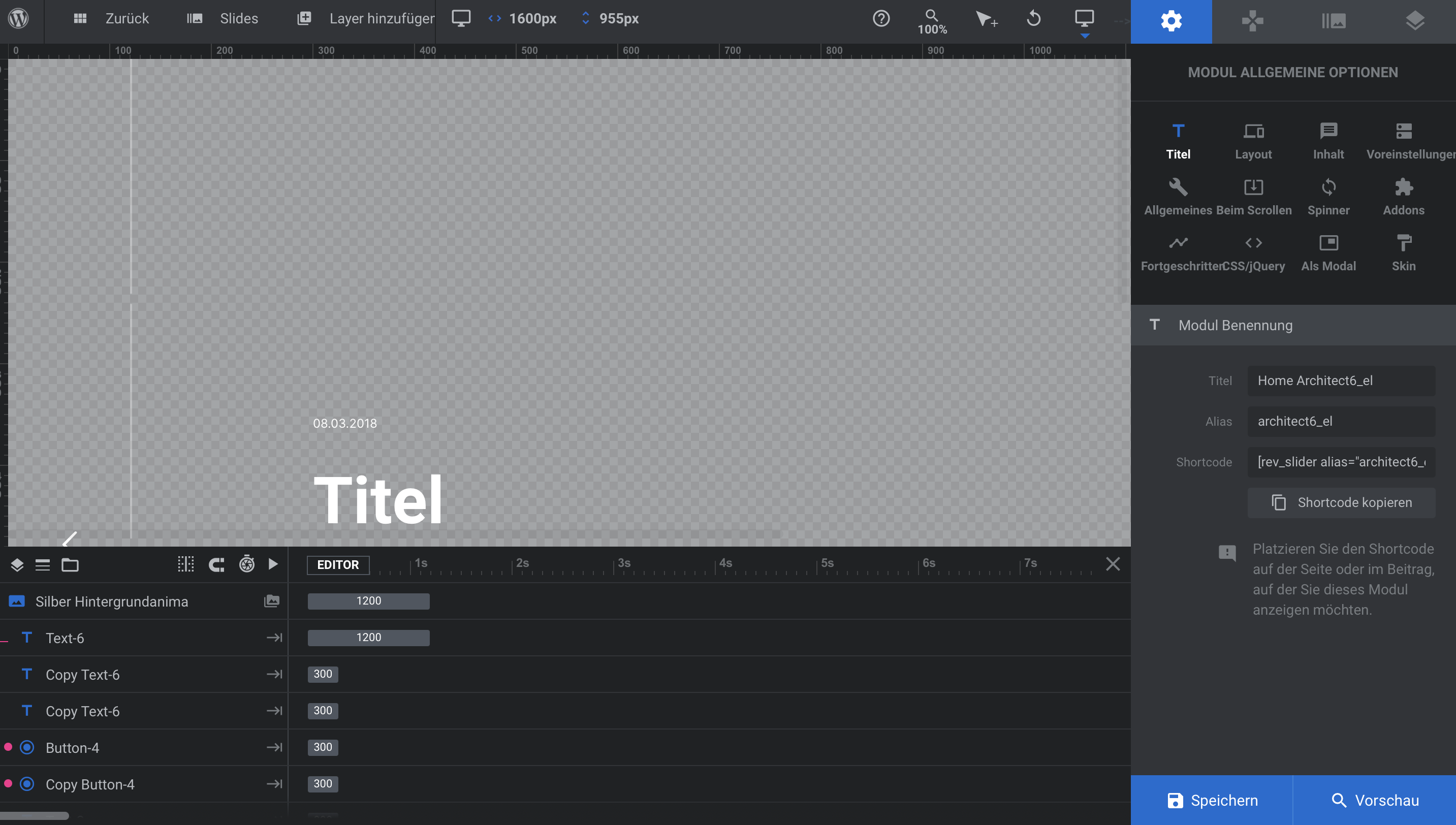Viewport: 1456px width, 825px height.
Task: Close the timeline panel
Action: pos(1113,564)
